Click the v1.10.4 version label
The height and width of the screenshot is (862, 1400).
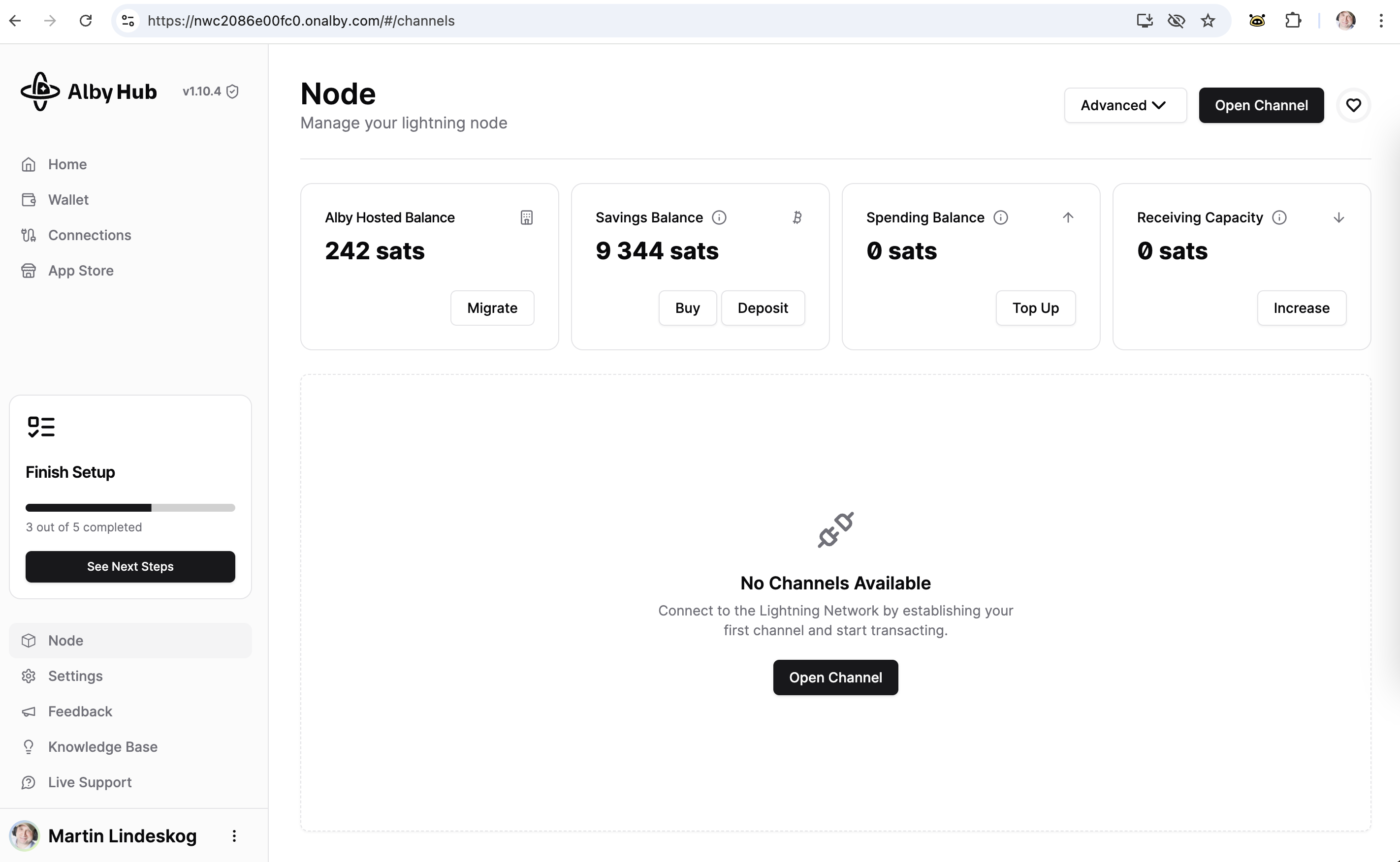pyautogui.click(x=202, y=91)
